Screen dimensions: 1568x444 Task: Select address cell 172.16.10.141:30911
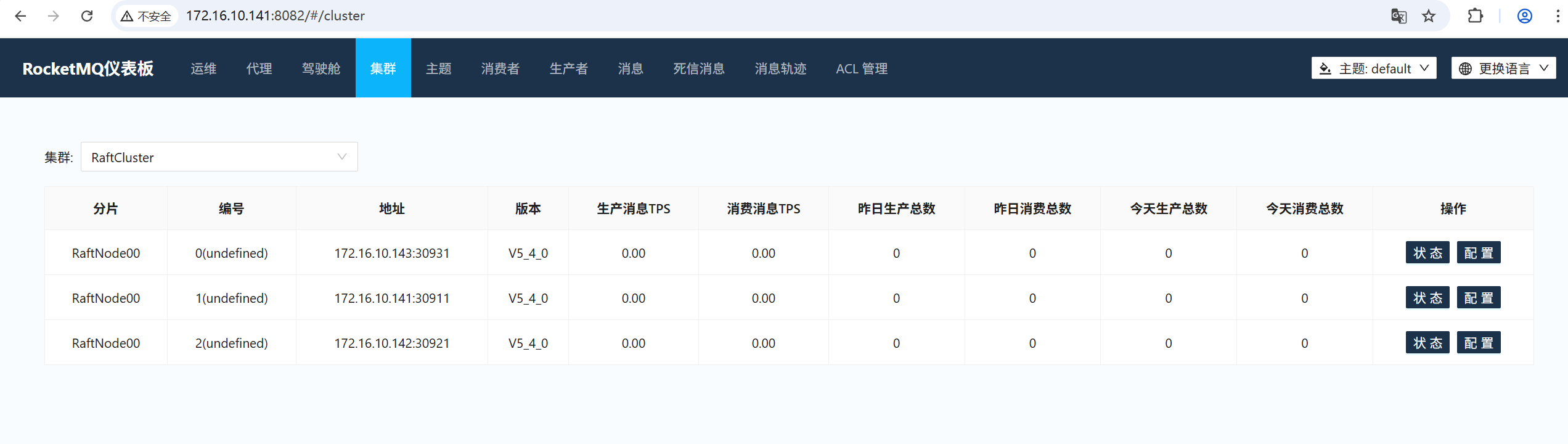pos(392,298)
